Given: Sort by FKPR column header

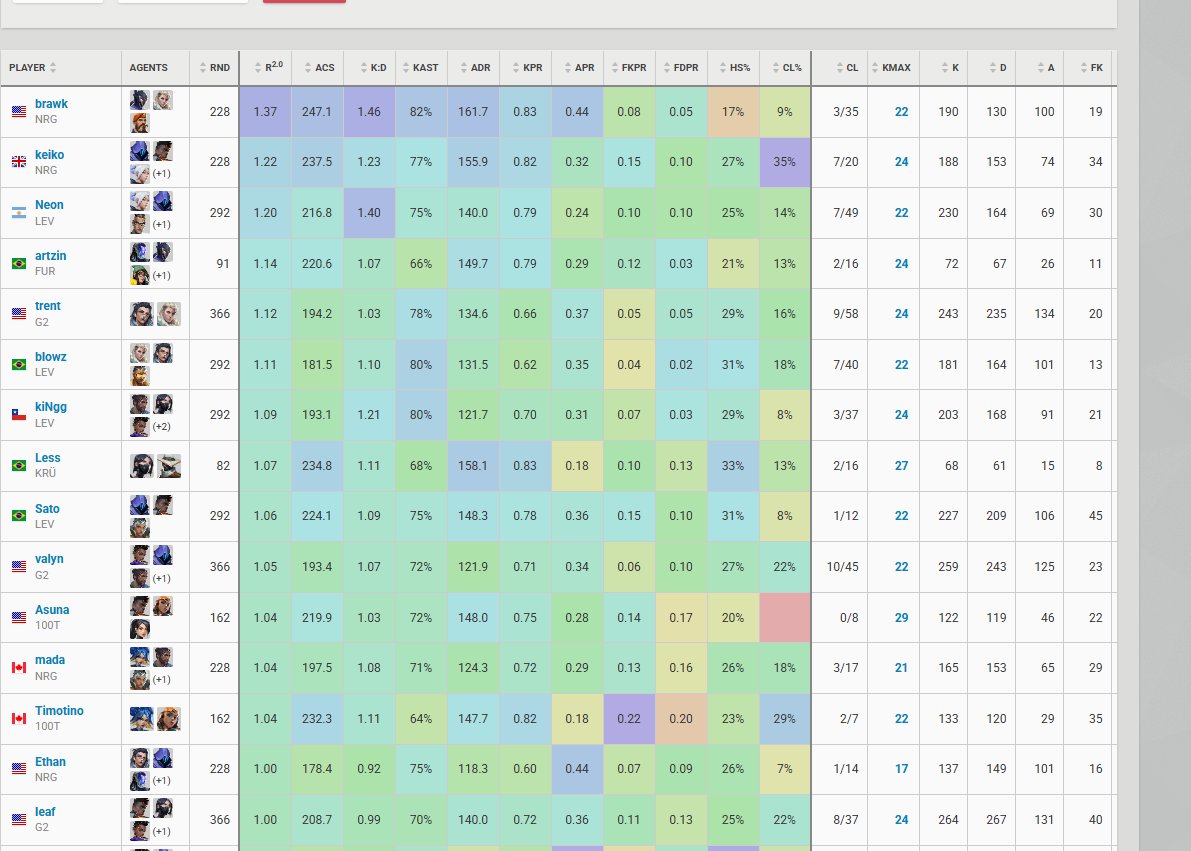Looking at the screenshot, I should pos(630,68).
